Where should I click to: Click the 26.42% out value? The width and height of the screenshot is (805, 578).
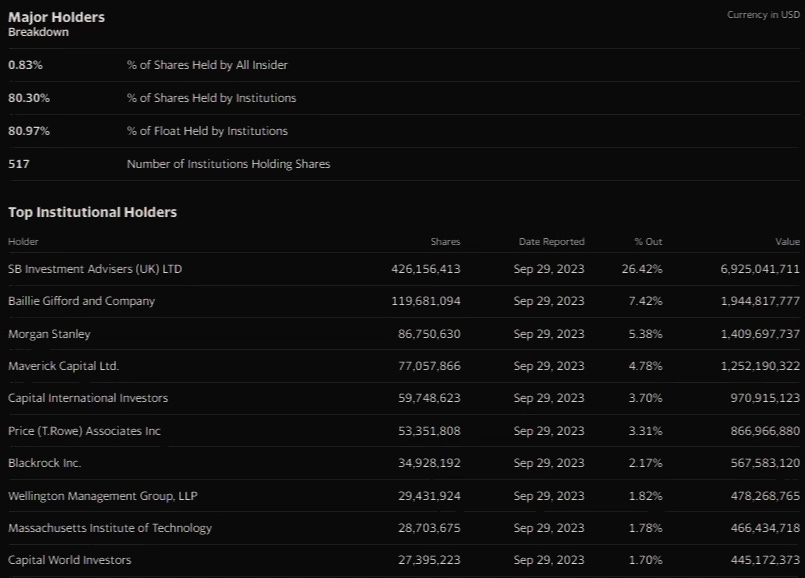642,269
